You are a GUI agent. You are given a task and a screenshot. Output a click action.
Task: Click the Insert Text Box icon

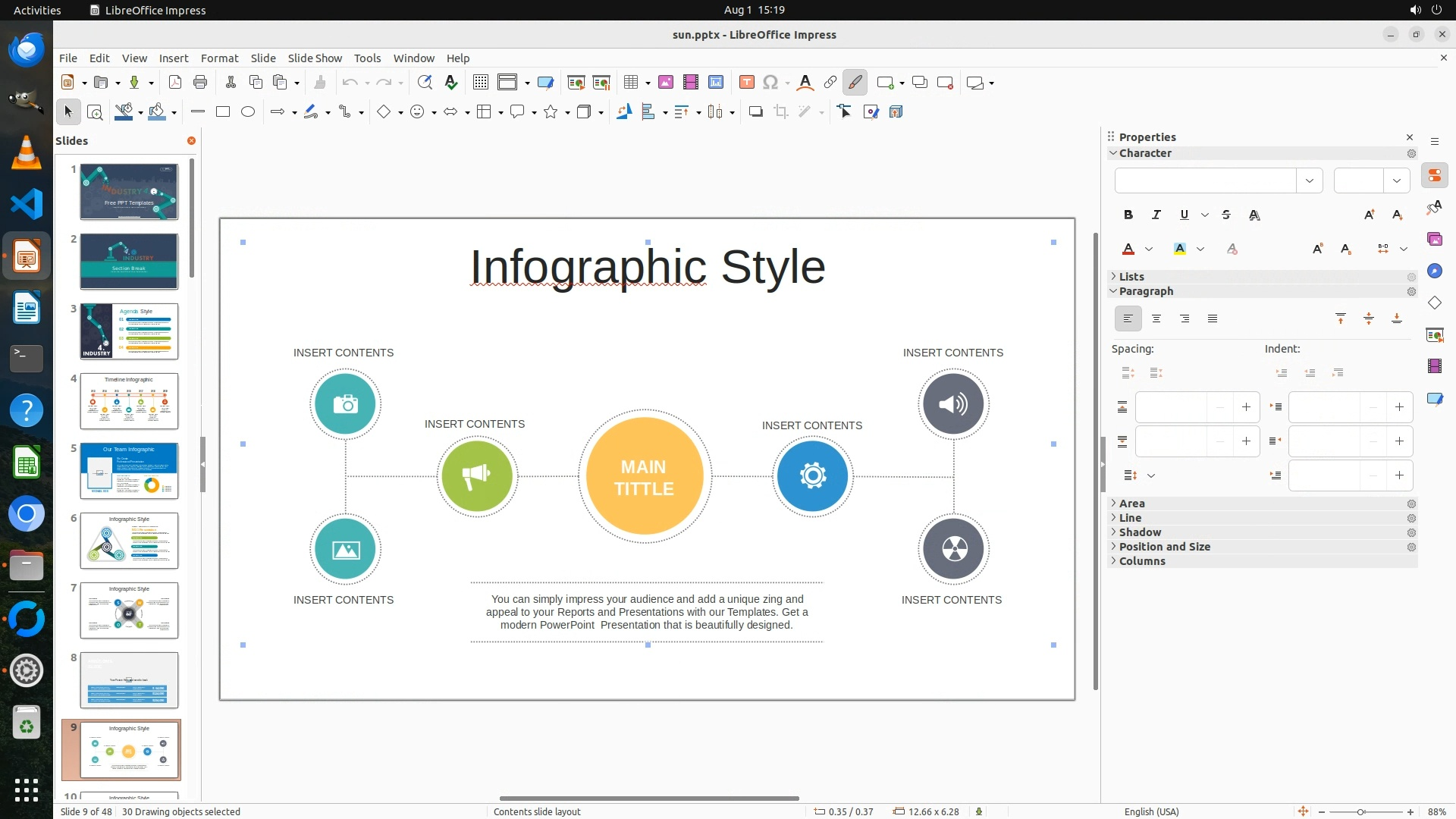click(x=746, y=83)
